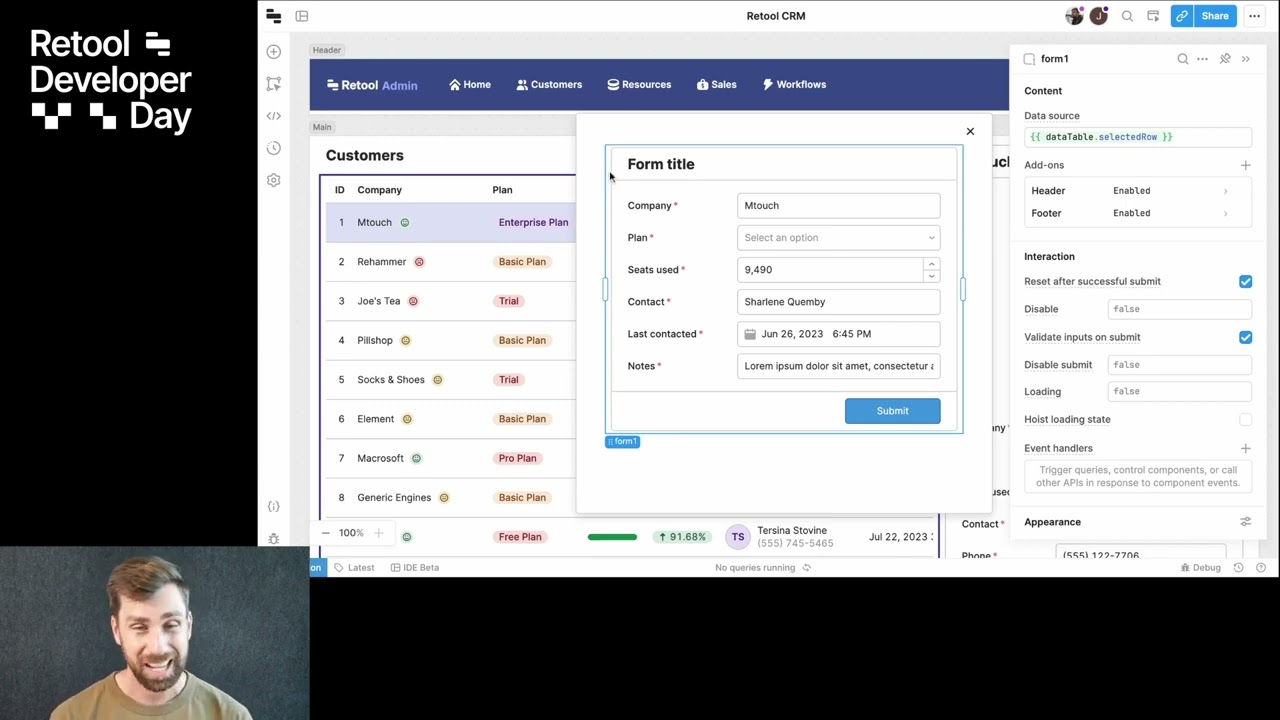Pin the form1 inspector panel
This screenshot has width=1280, height=720.
1225,59
